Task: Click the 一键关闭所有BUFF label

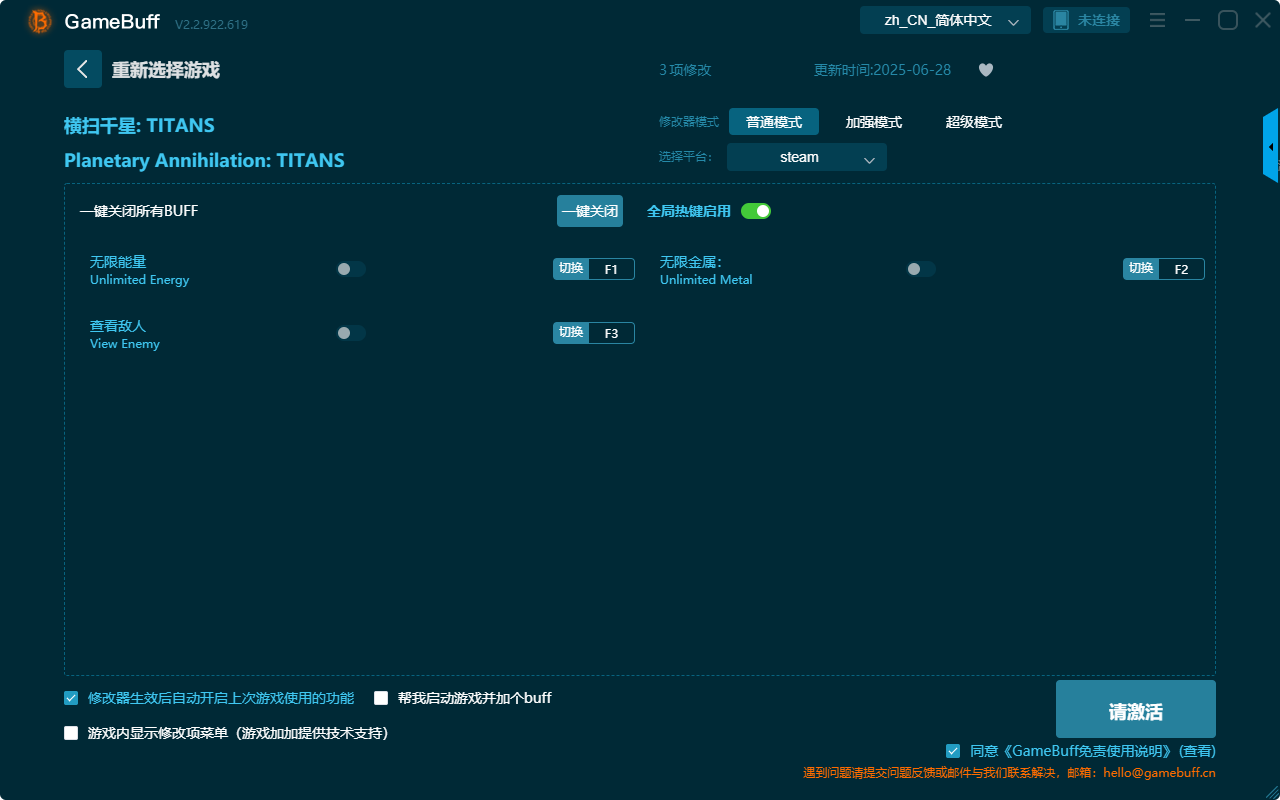Action: click(138, 211)
